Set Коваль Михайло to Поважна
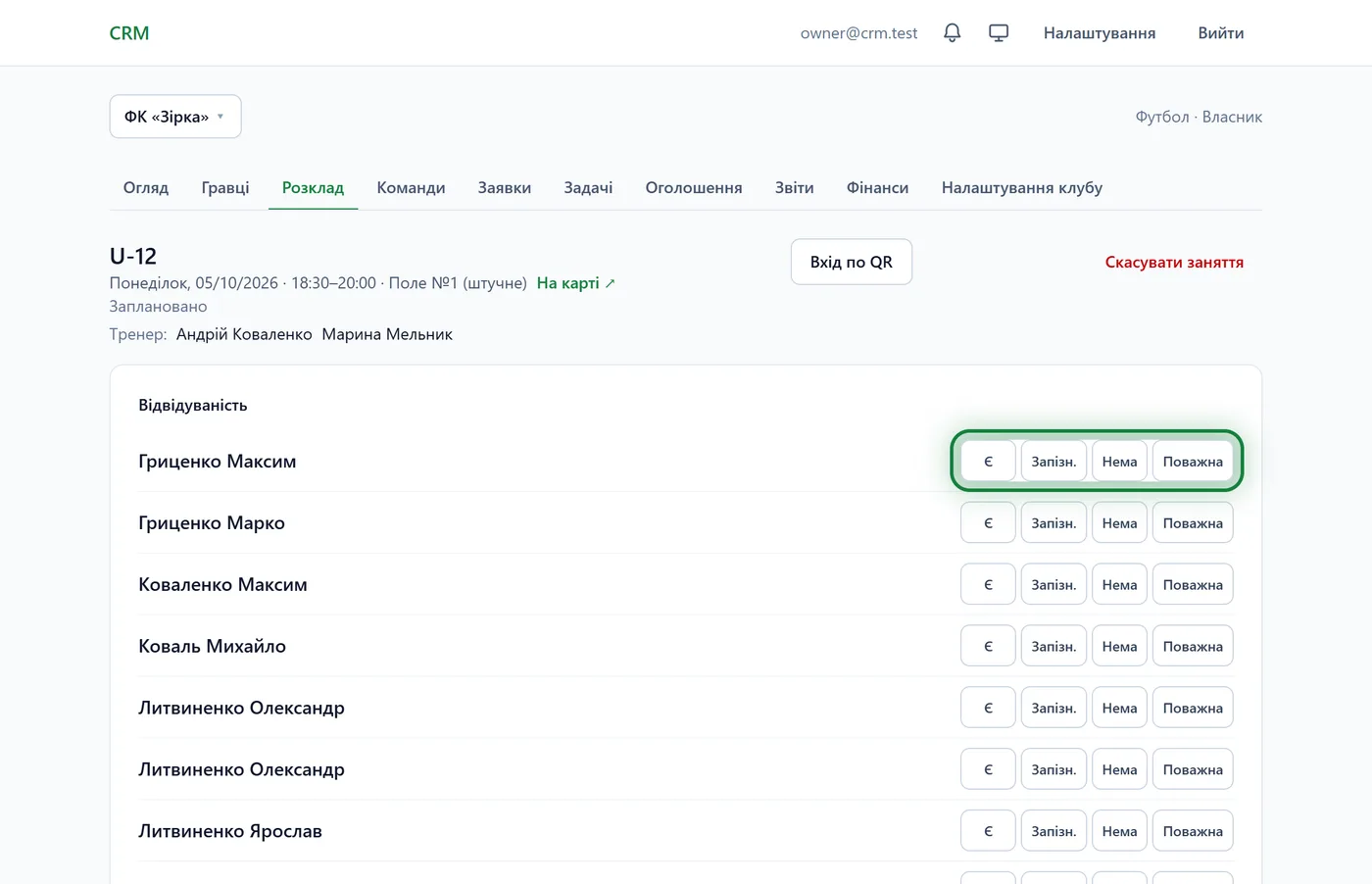Image resolution: width=1372 pixels, height=884 pixels. [1193, 647]
